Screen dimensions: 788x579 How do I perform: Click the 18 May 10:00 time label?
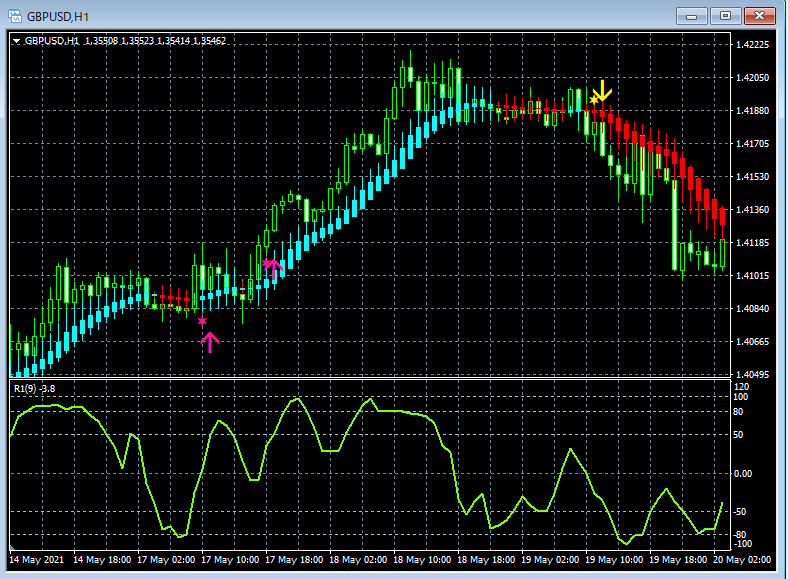[422, 559]
